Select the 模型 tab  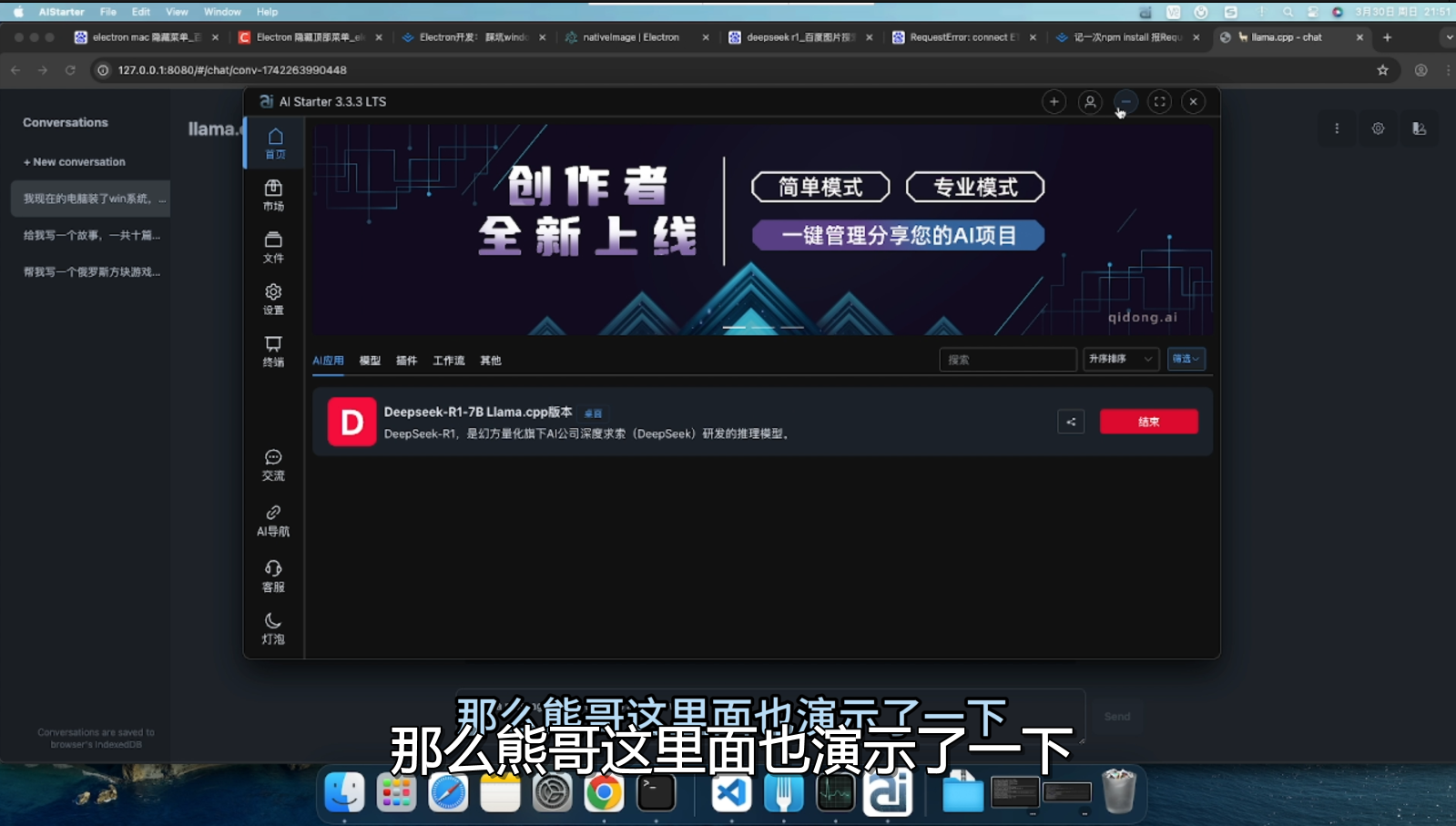click(370, 361)
